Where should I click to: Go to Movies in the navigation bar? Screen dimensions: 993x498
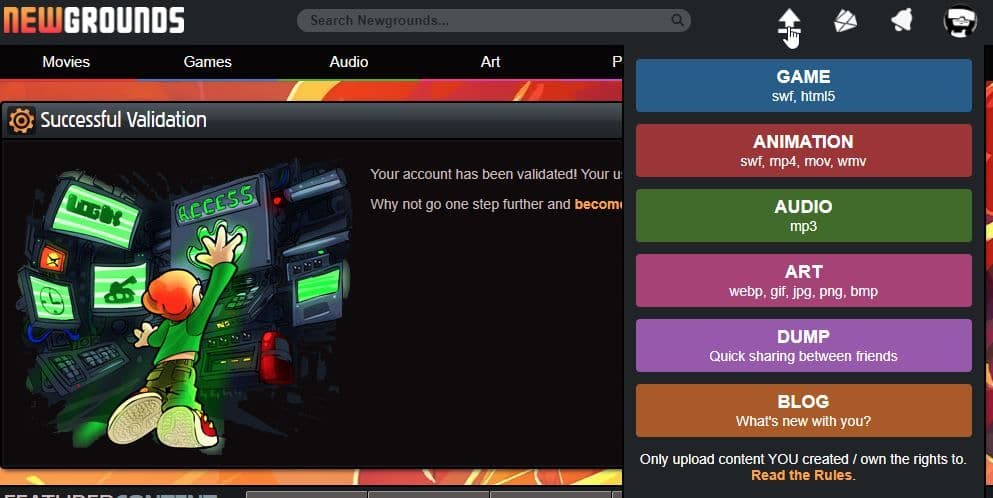pos(66,62)
